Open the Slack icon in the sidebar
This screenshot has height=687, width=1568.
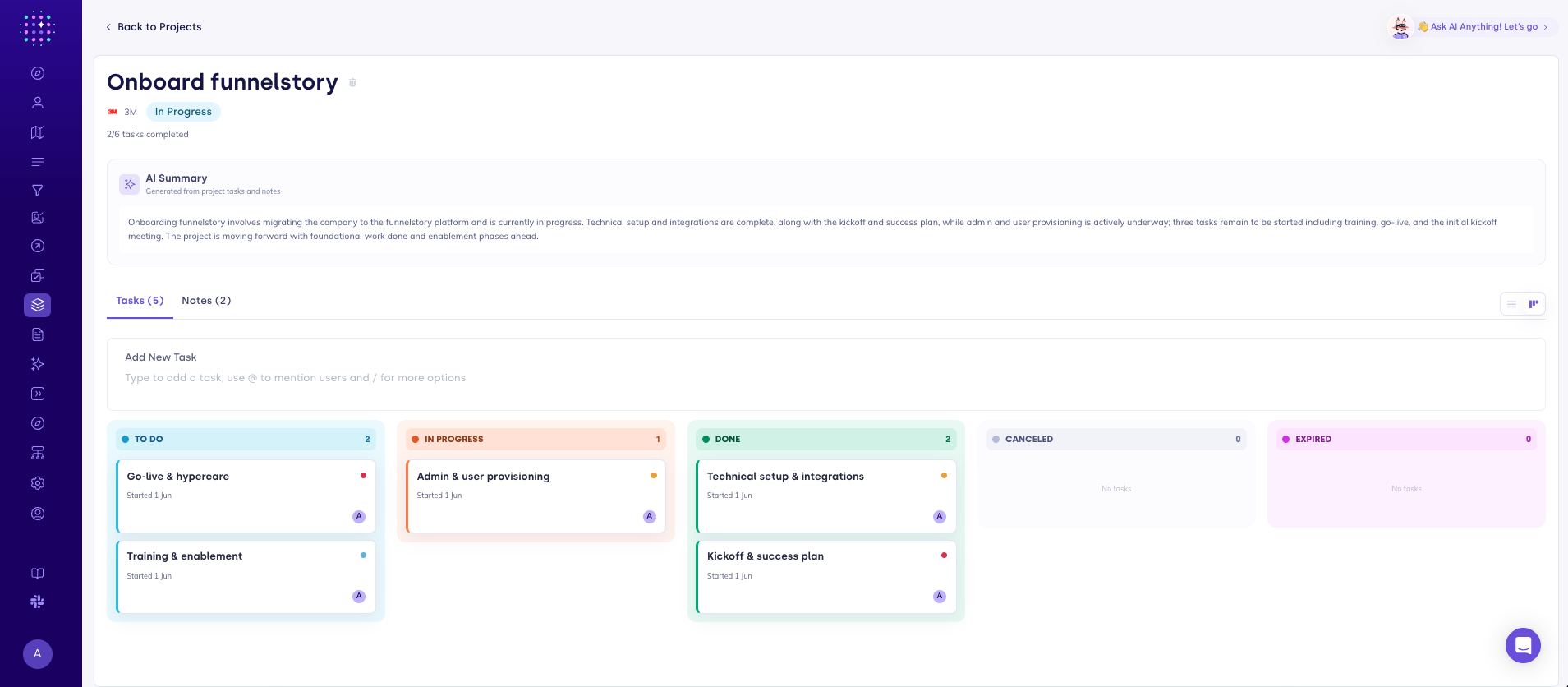(x=38, y=602)
